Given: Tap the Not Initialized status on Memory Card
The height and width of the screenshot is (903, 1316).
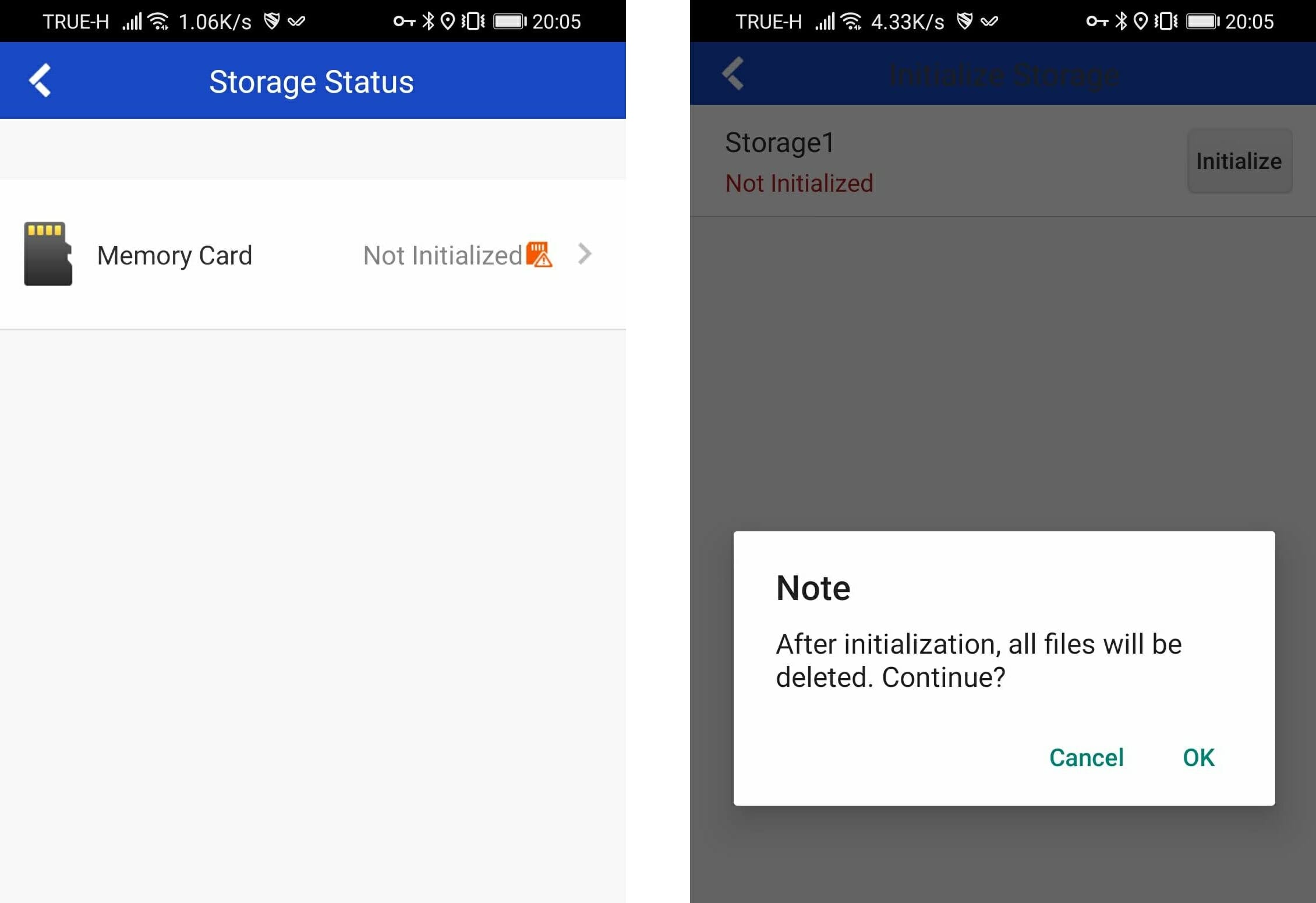Looking at the screenshot, I should pyautogui.click(x=443, y=255).
